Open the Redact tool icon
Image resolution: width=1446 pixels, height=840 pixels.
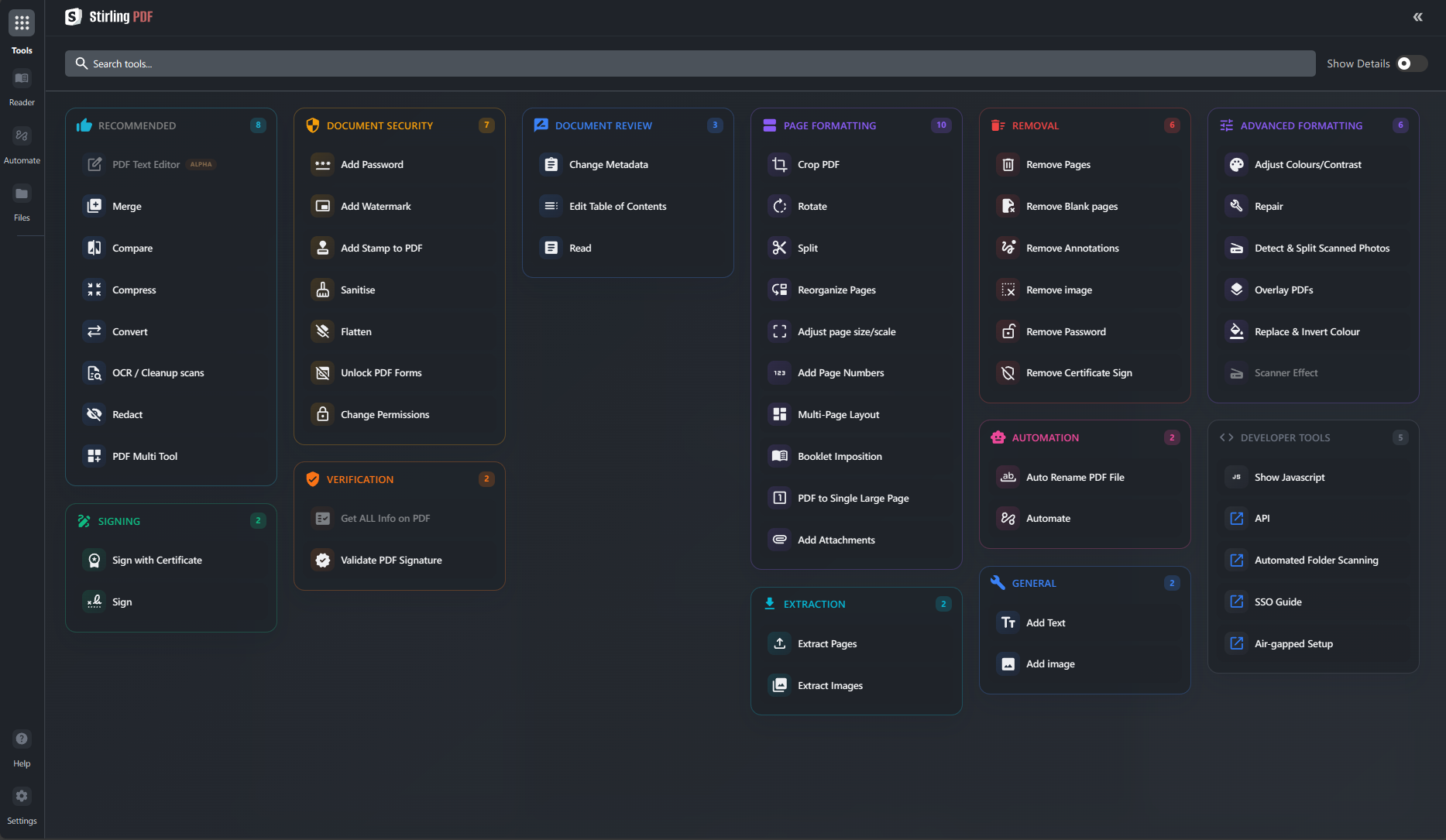click(x=94, y=414)
